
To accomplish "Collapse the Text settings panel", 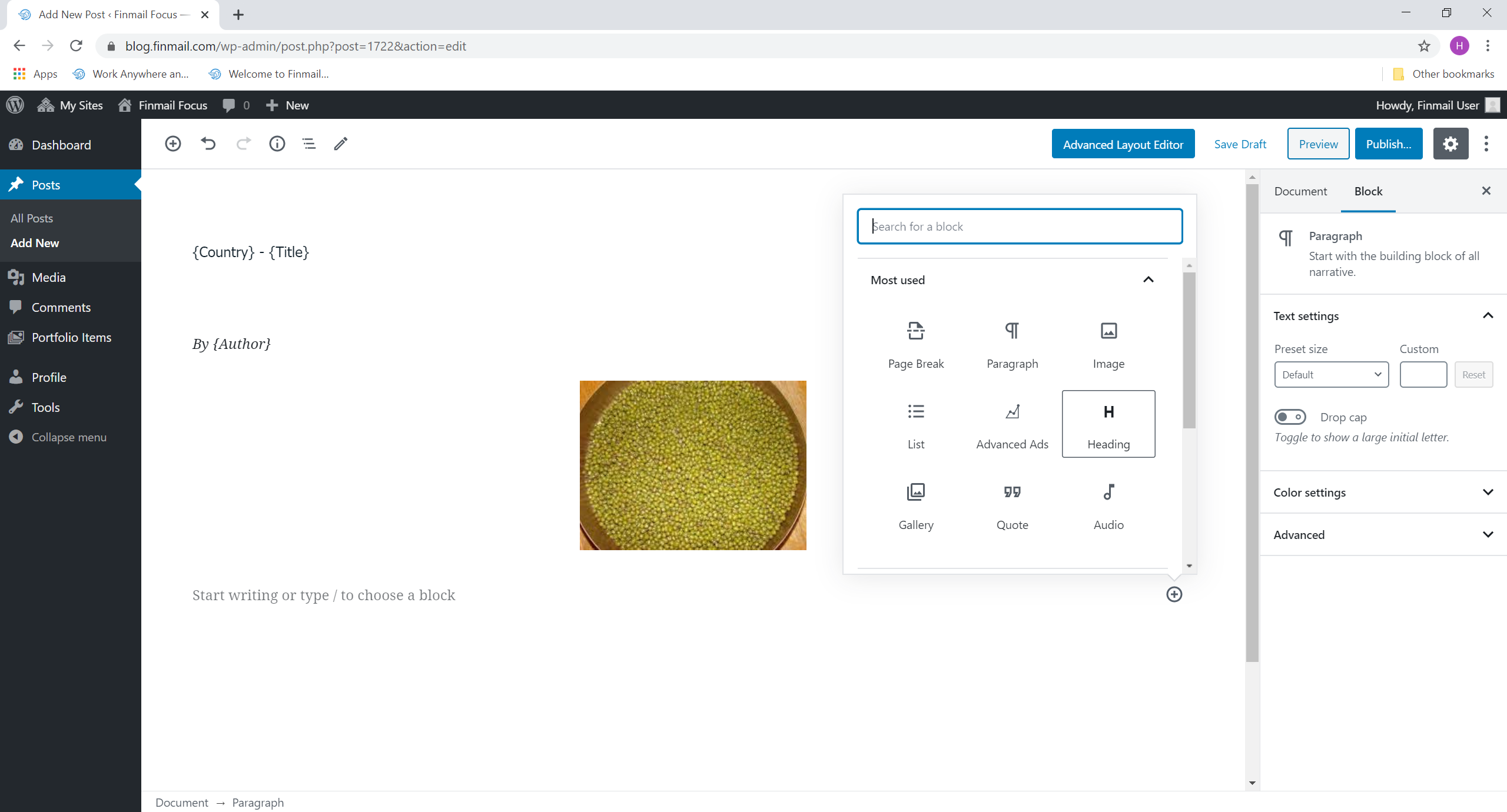I will click(1383, 316).
